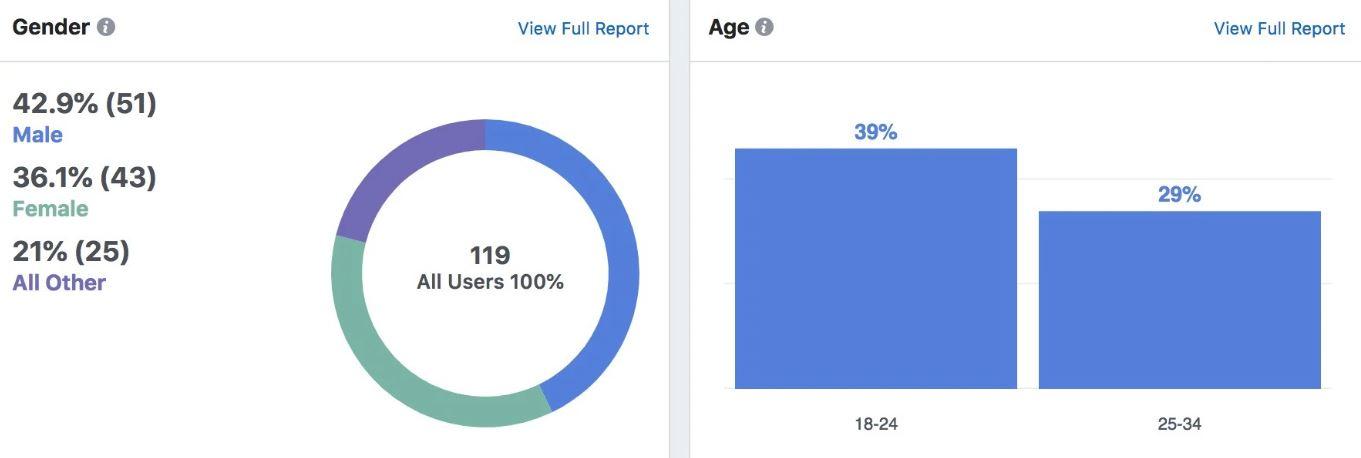This screenshot has height=458, width=1361.
Task: Select the Male legend label
Action: coord(37,135)
